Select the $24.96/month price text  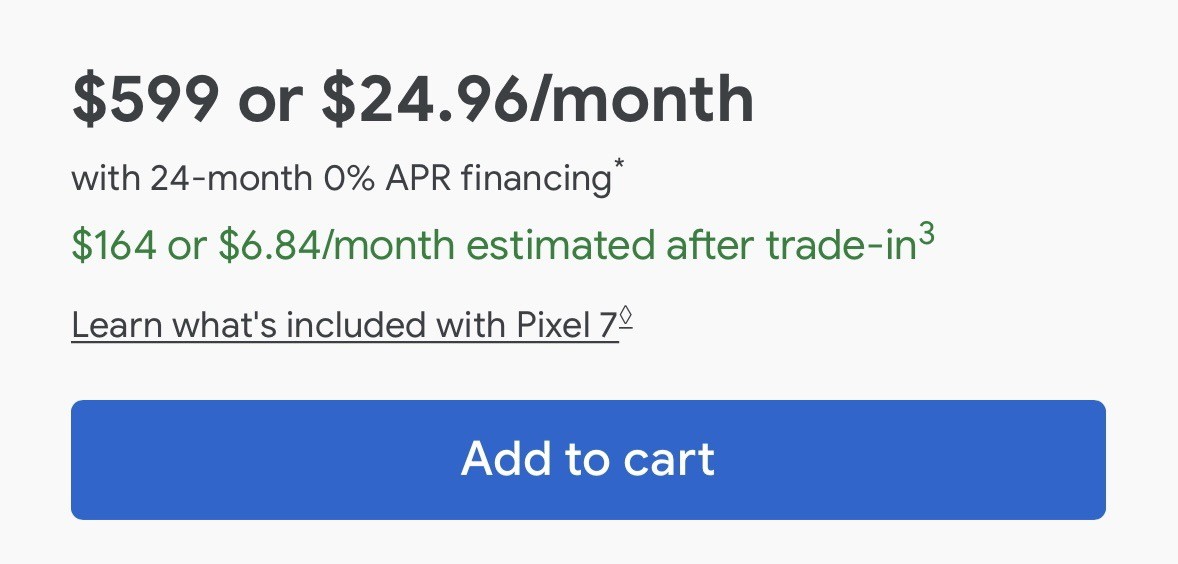(x=537, y=99)
